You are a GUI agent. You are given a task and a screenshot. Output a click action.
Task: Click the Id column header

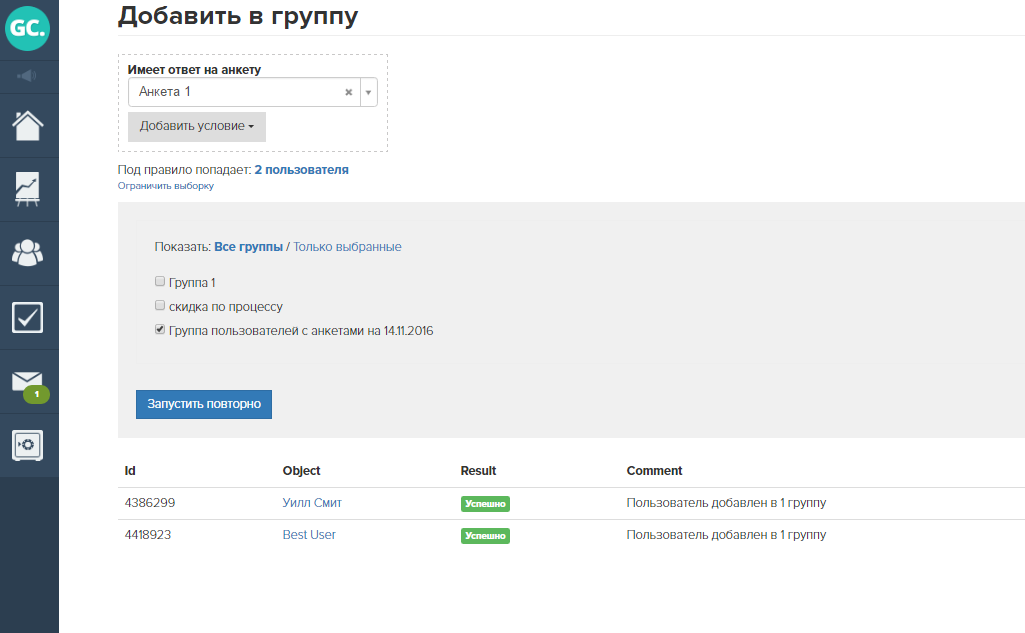[130, 471]
